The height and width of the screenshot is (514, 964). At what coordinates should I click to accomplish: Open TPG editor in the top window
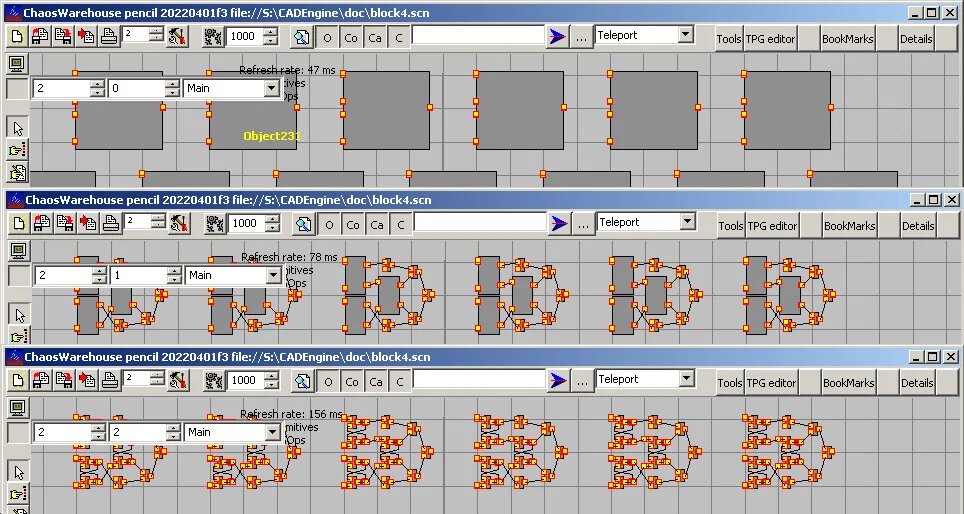coord(770,39)
